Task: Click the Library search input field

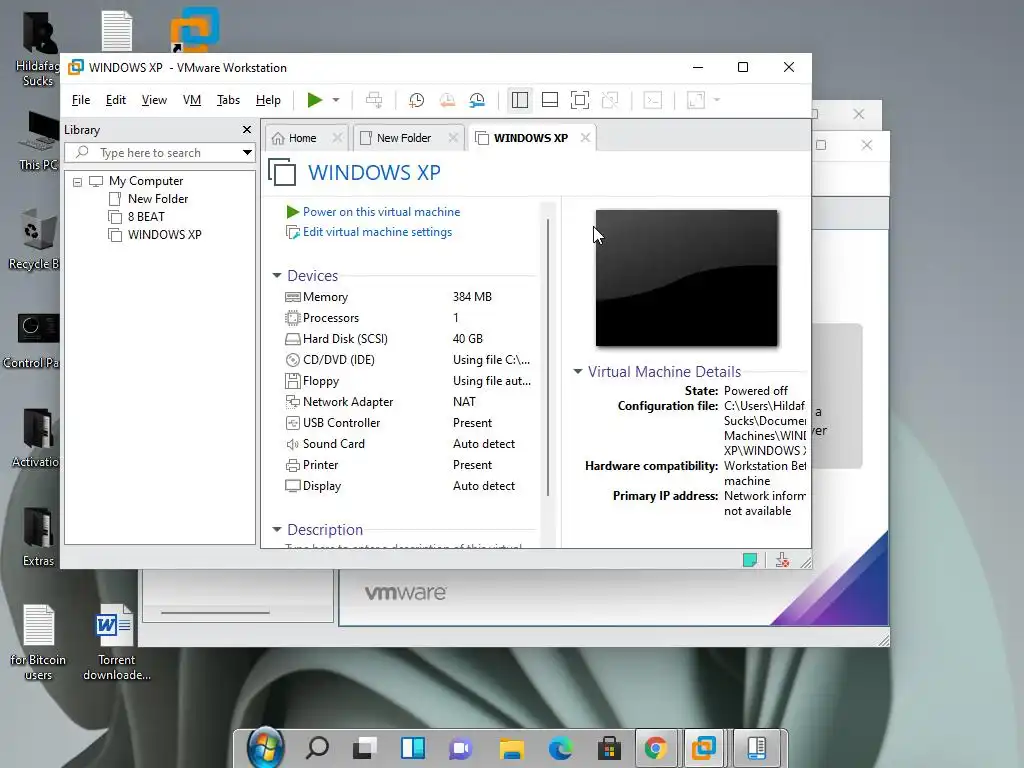Action: click(153, 153)
